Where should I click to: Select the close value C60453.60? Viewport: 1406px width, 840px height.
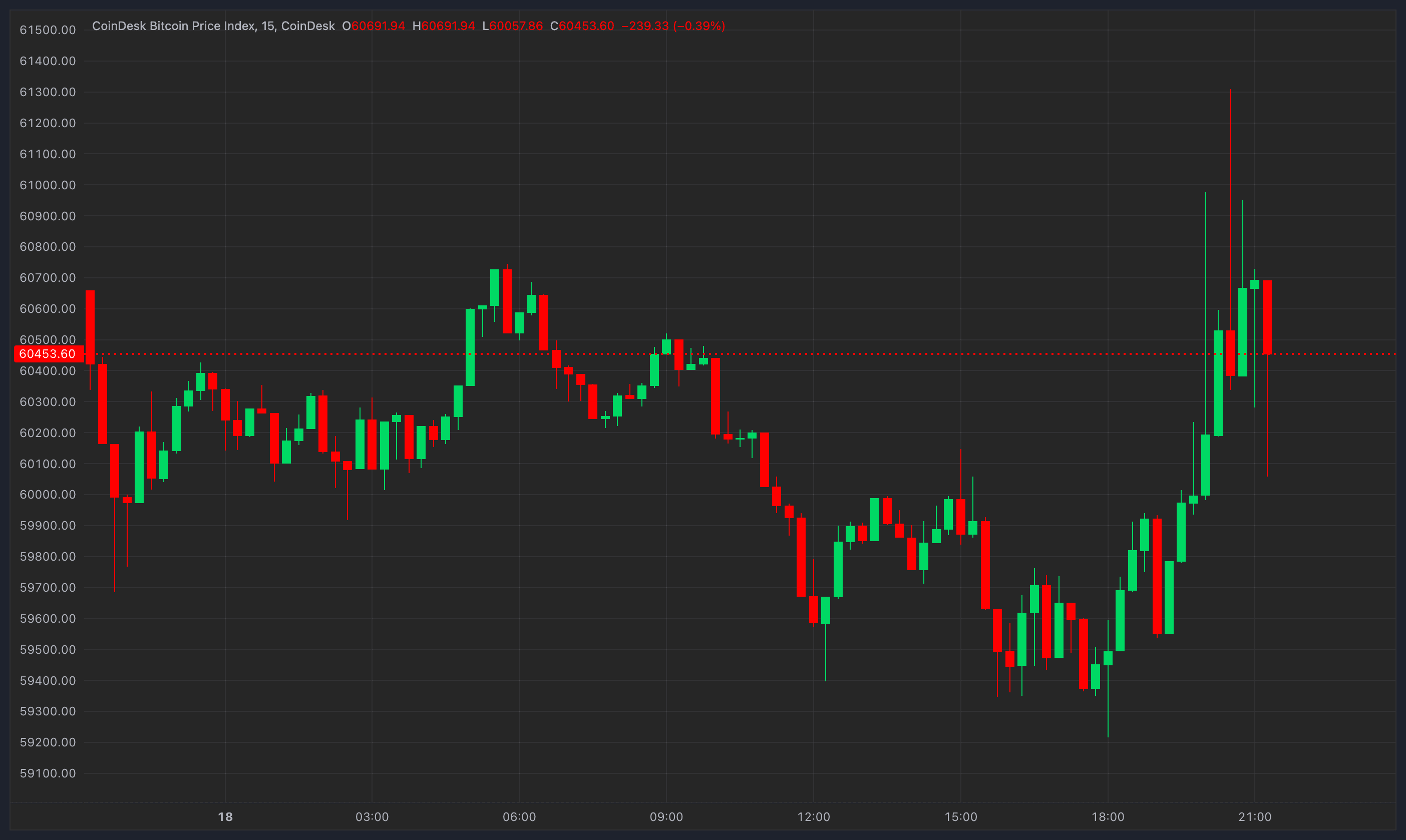[x=582, y=26]
